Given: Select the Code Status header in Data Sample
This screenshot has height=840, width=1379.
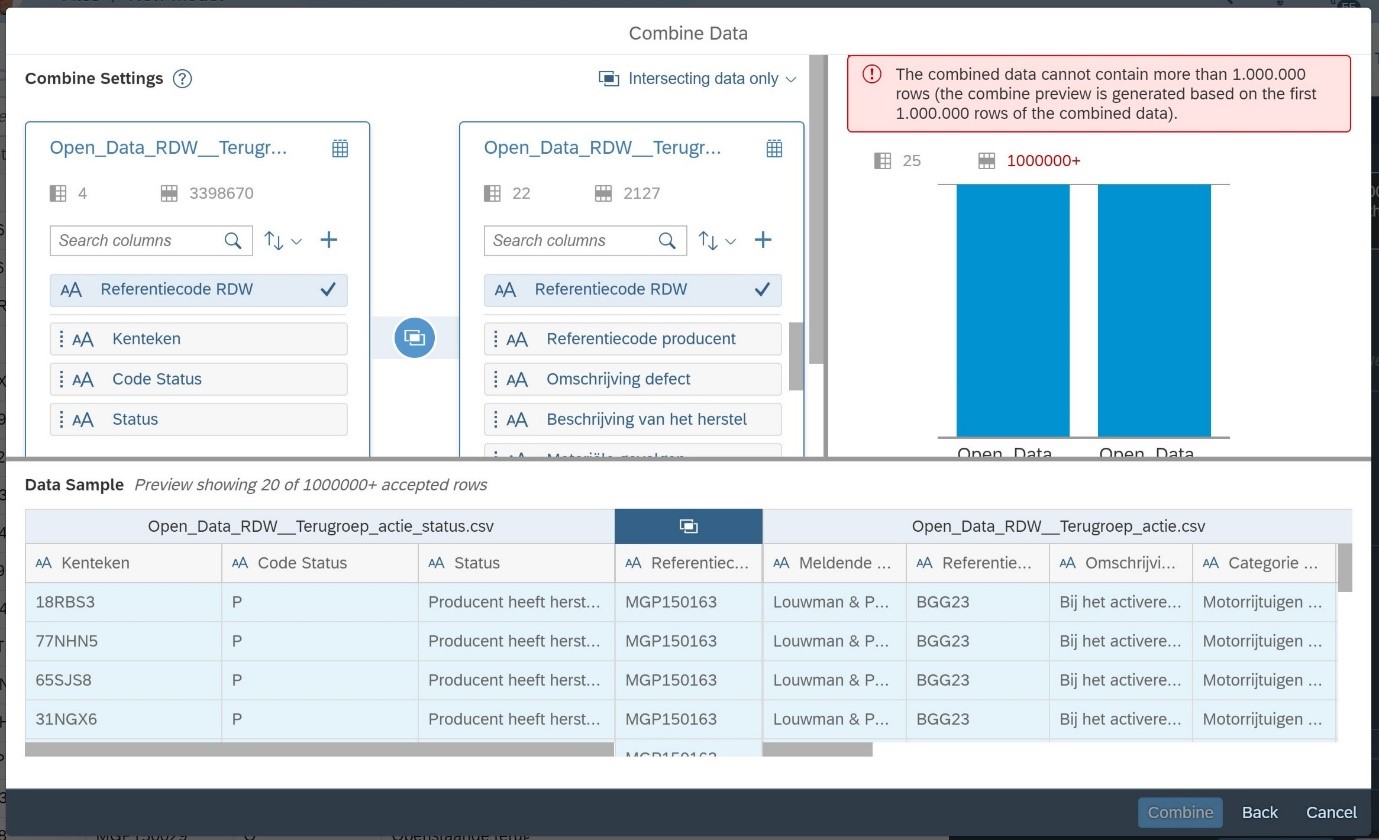Looking at the screenshot, I should 320,563.
